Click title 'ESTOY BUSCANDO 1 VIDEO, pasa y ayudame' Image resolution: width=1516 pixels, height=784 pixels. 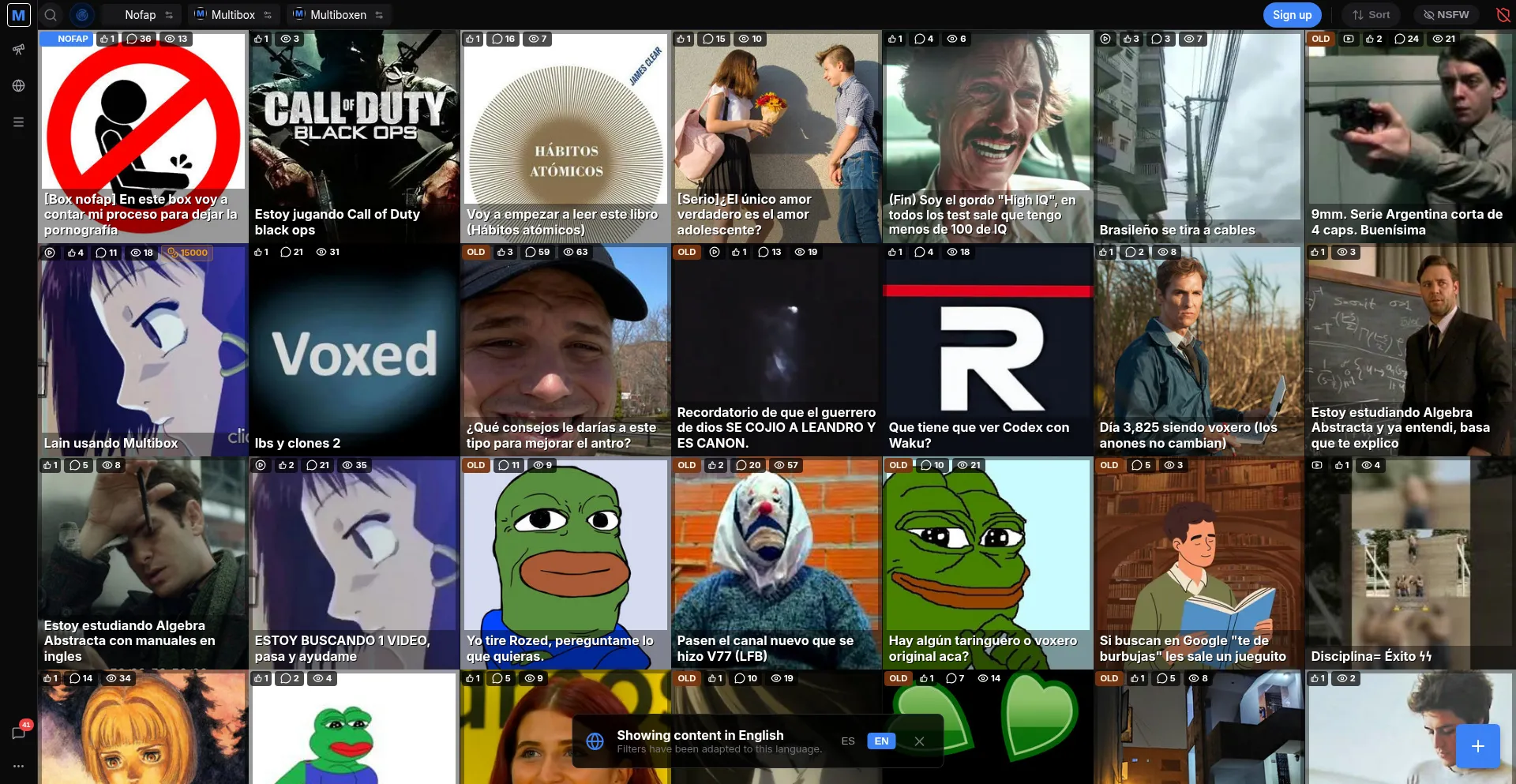343,649
